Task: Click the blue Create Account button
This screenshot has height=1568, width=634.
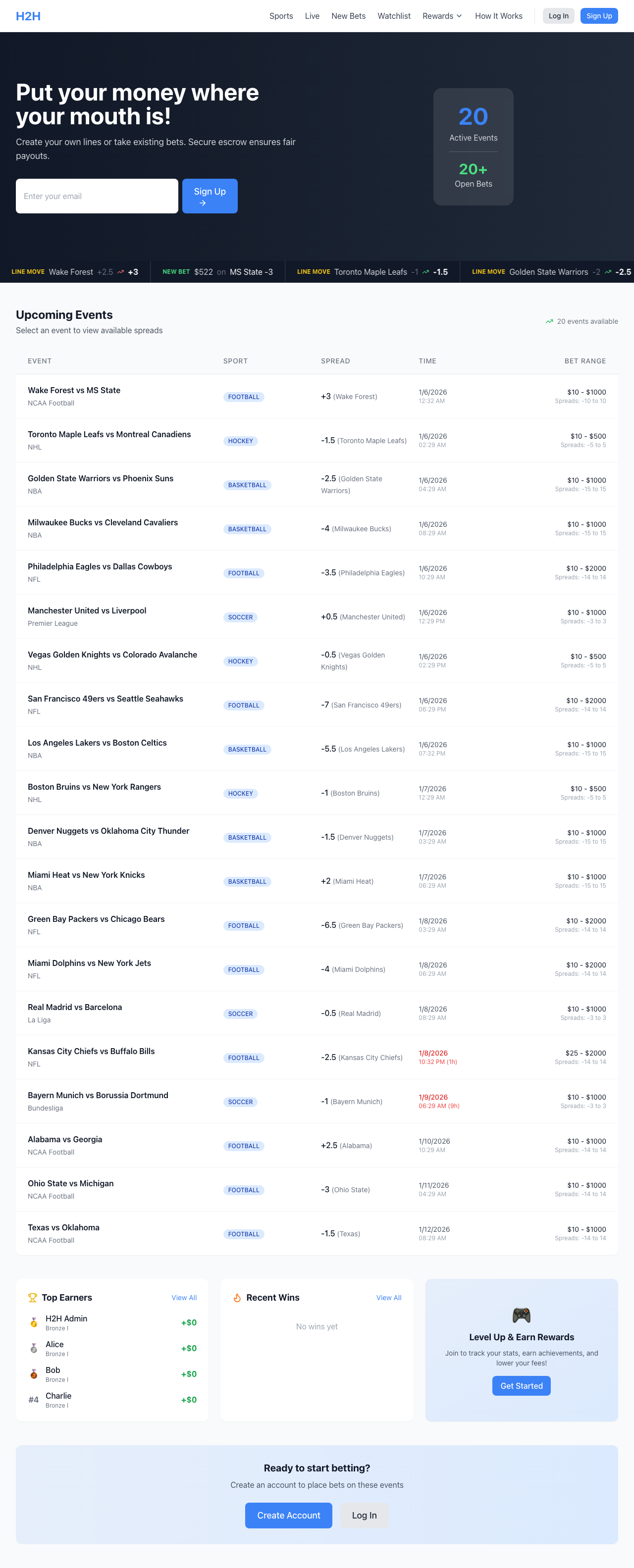Action: point(288,1515)
